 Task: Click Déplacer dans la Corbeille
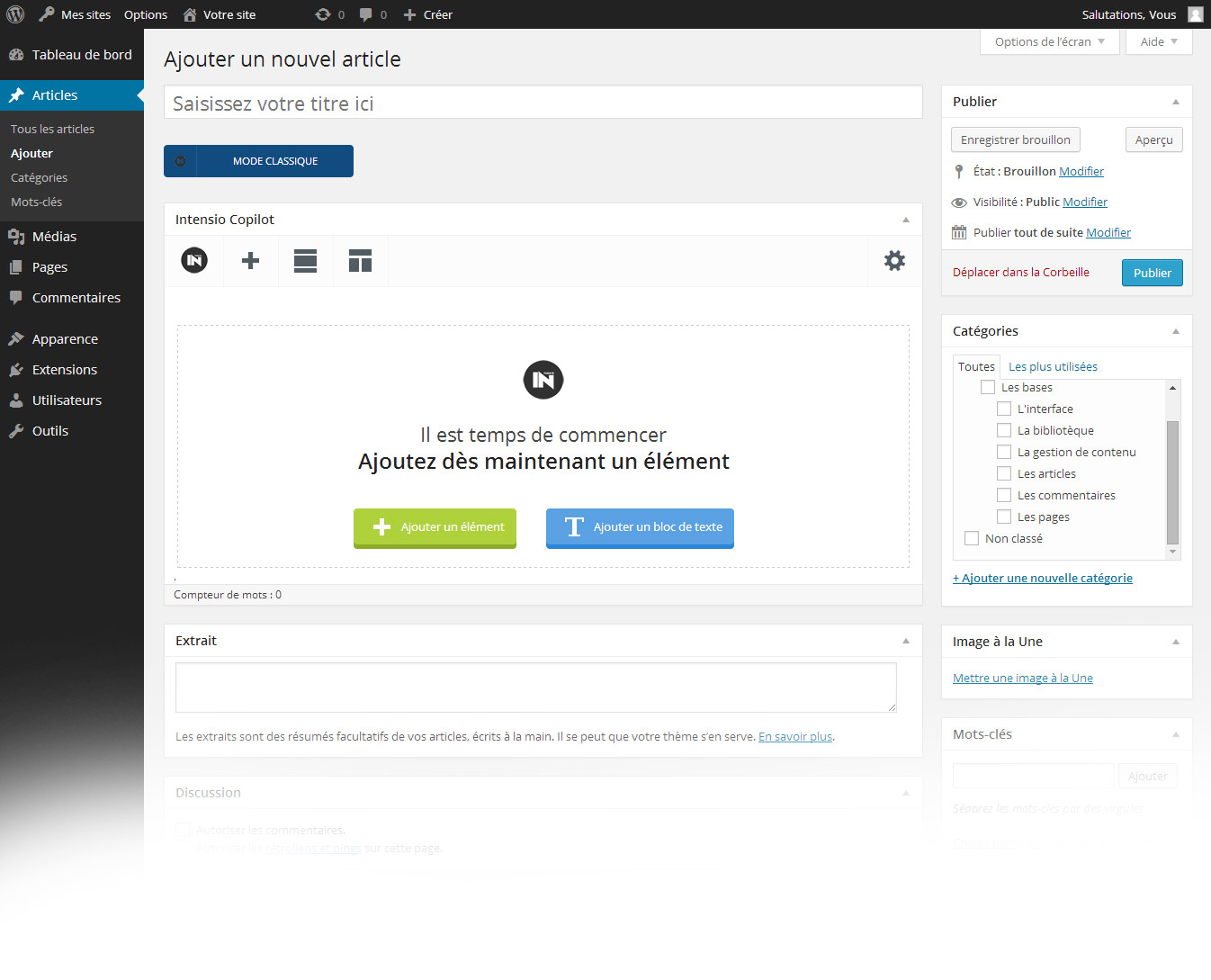coord(1020,272)
